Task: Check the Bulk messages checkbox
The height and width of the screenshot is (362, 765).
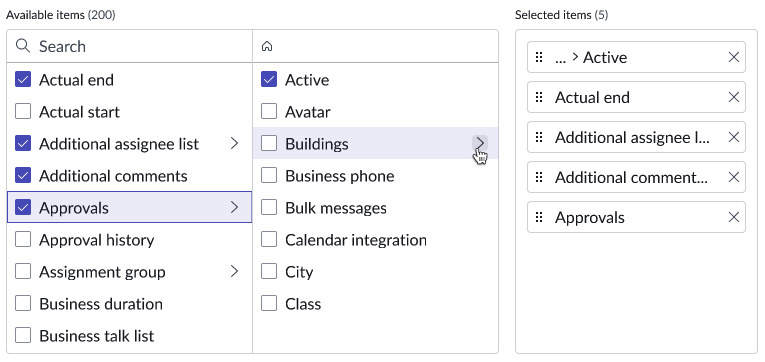Action: point(269,207)
